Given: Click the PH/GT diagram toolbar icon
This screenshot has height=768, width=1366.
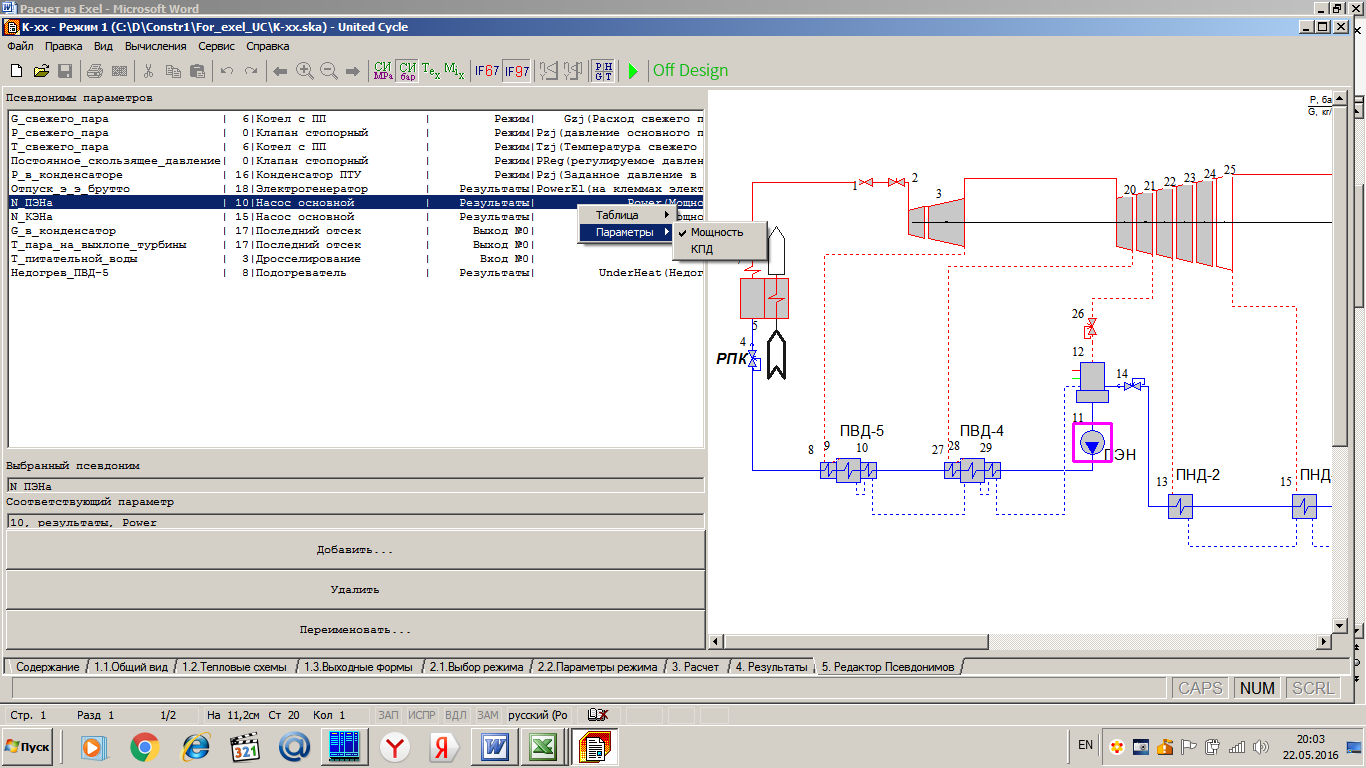Looking at the screenshot, I should [604, 71].
